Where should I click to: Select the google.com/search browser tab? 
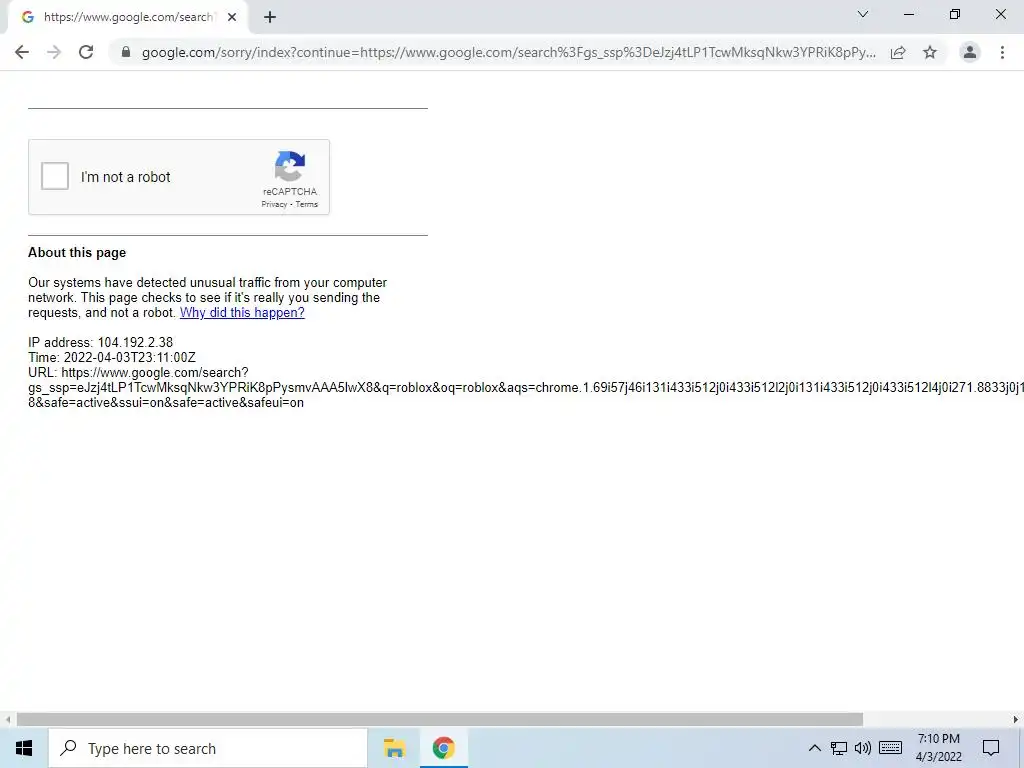(128, 17)
